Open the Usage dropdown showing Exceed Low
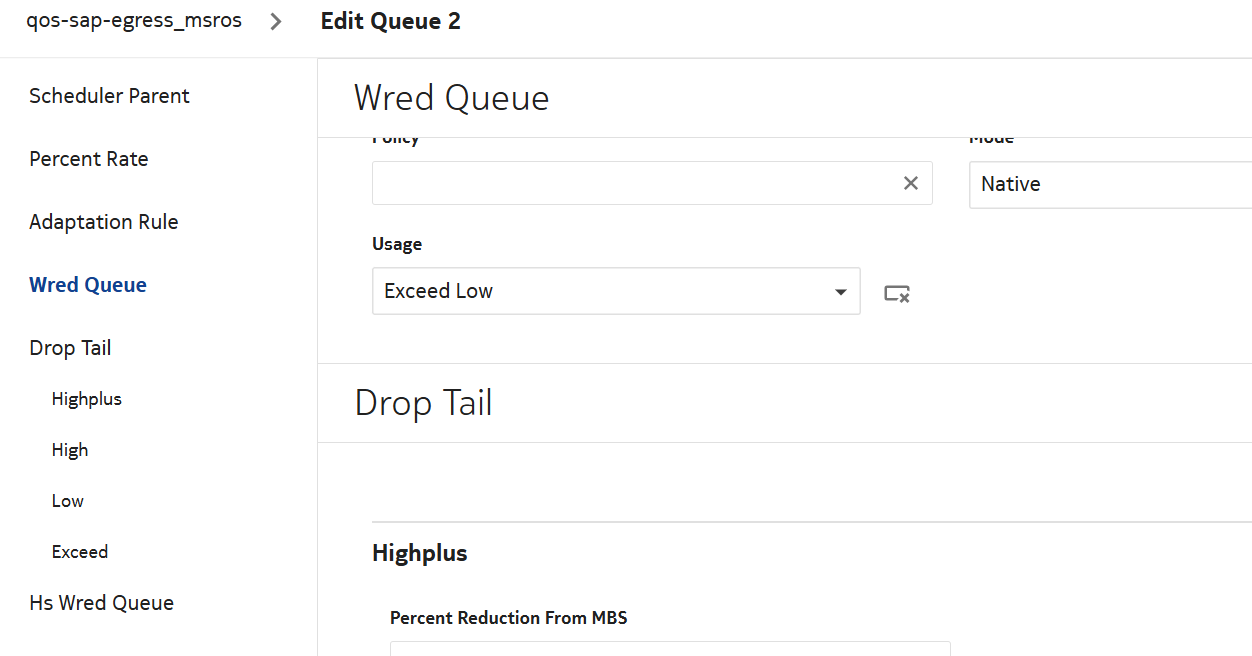Screen dimensions: 1252x656 tap(615, 291)
